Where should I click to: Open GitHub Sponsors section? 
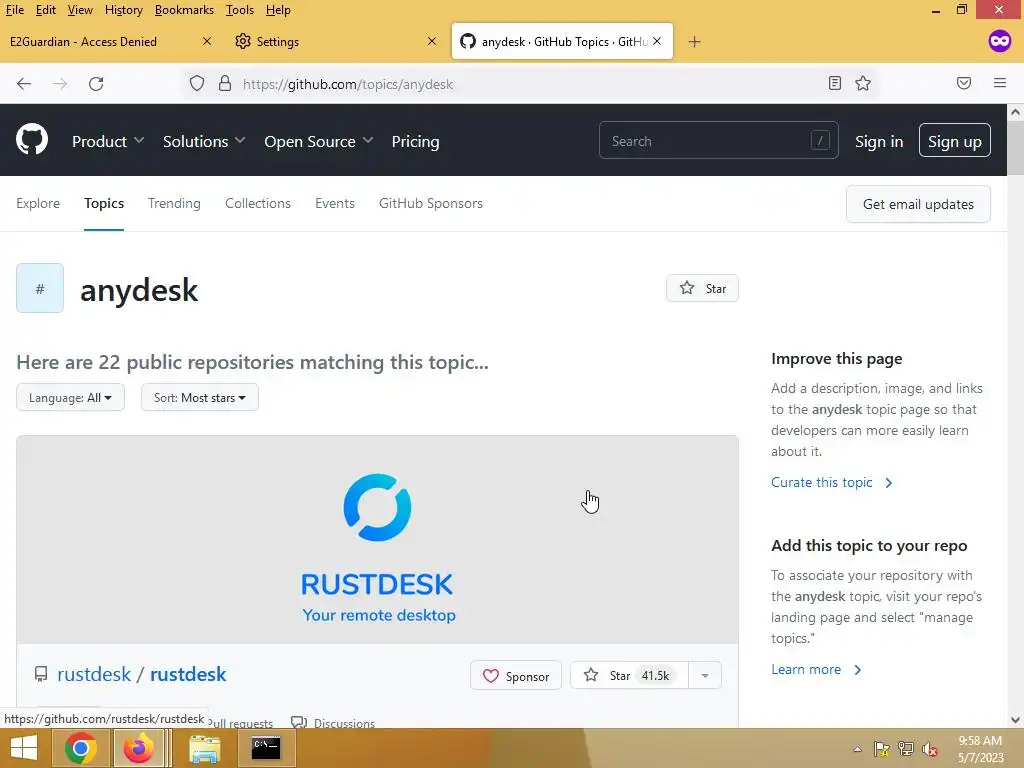431,203
